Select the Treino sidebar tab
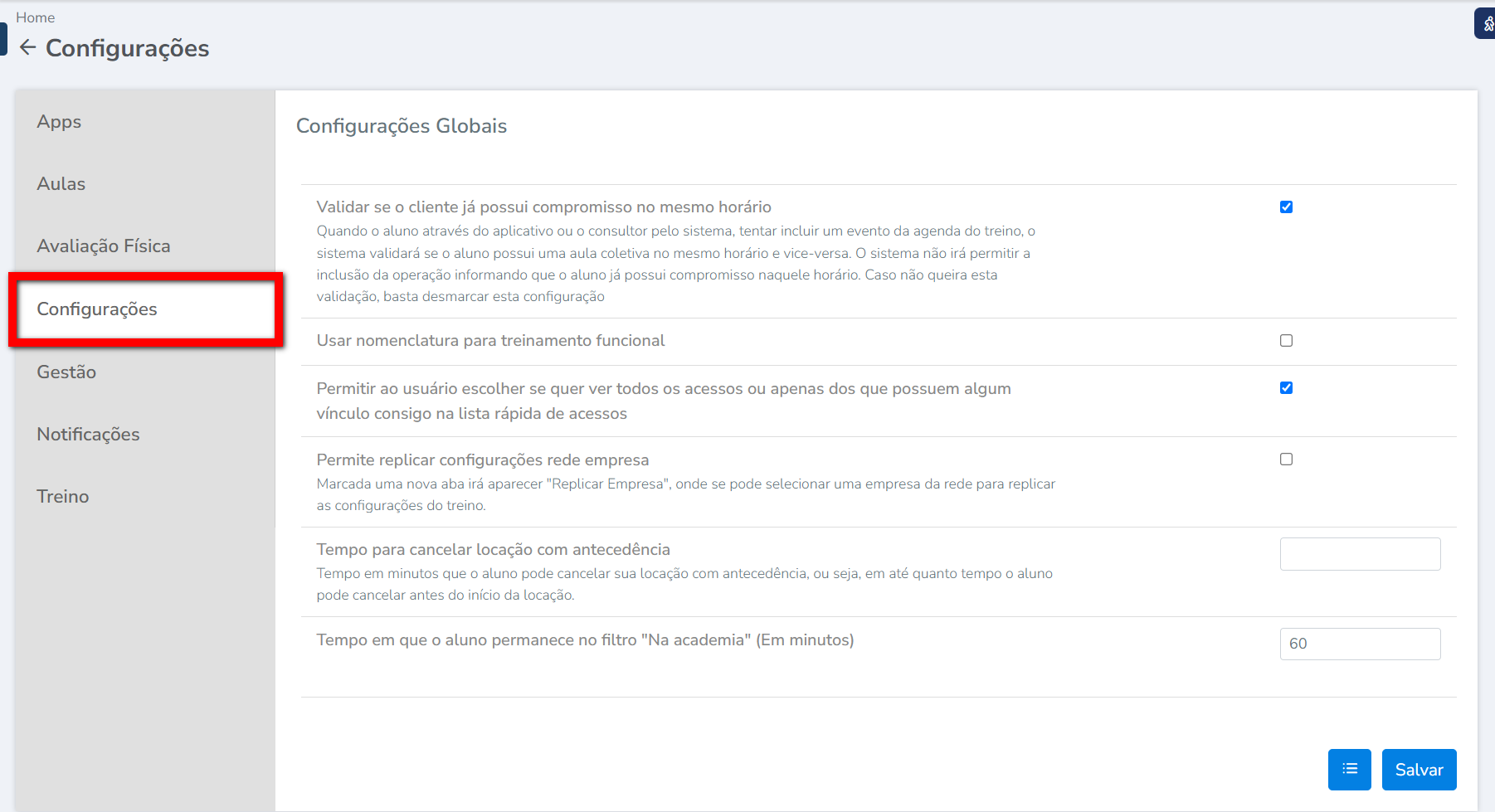Viewport: 1495px width, 812px height. click(x=63, y=497)
